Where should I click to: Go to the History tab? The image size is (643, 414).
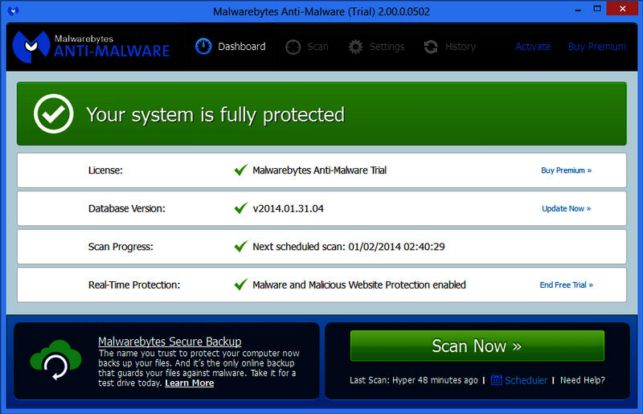[x=449, y=47]
